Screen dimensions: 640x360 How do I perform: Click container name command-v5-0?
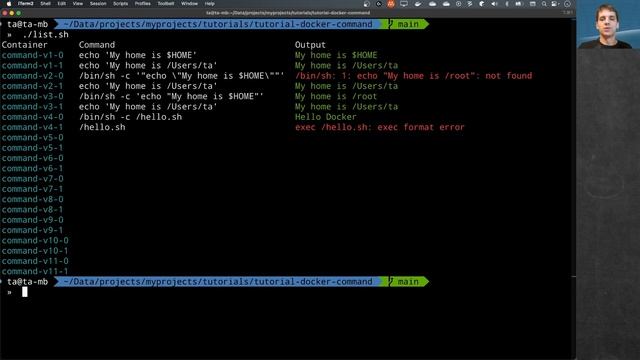(32, 138)
